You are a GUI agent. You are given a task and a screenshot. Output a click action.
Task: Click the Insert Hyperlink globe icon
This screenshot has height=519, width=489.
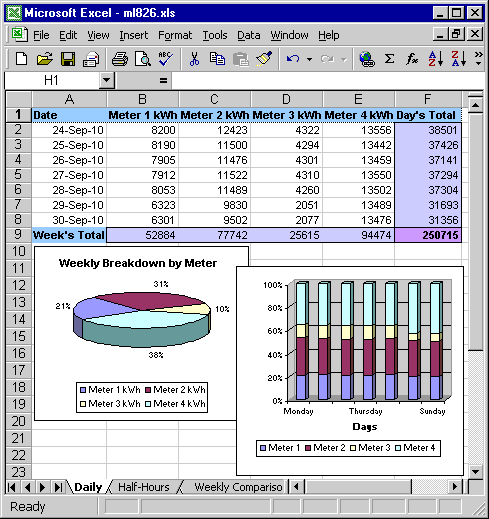tap(367, 59)
